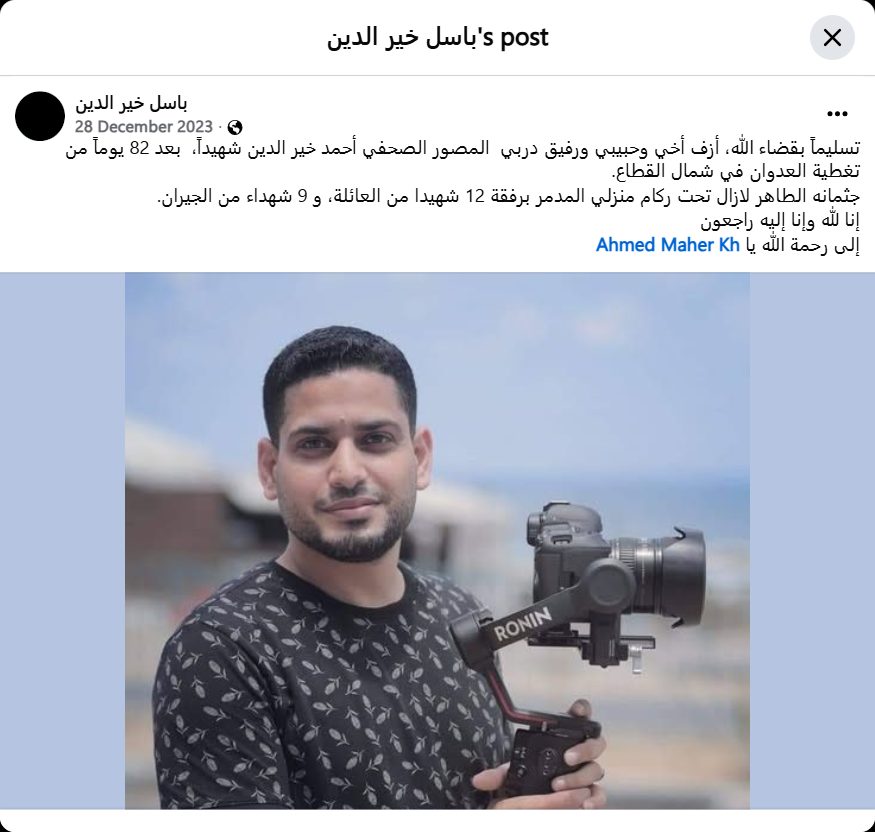The width and height of the screenshot is (875, 832).
Task: Click the man's face in the photo
Action: (x=346, y=460)
